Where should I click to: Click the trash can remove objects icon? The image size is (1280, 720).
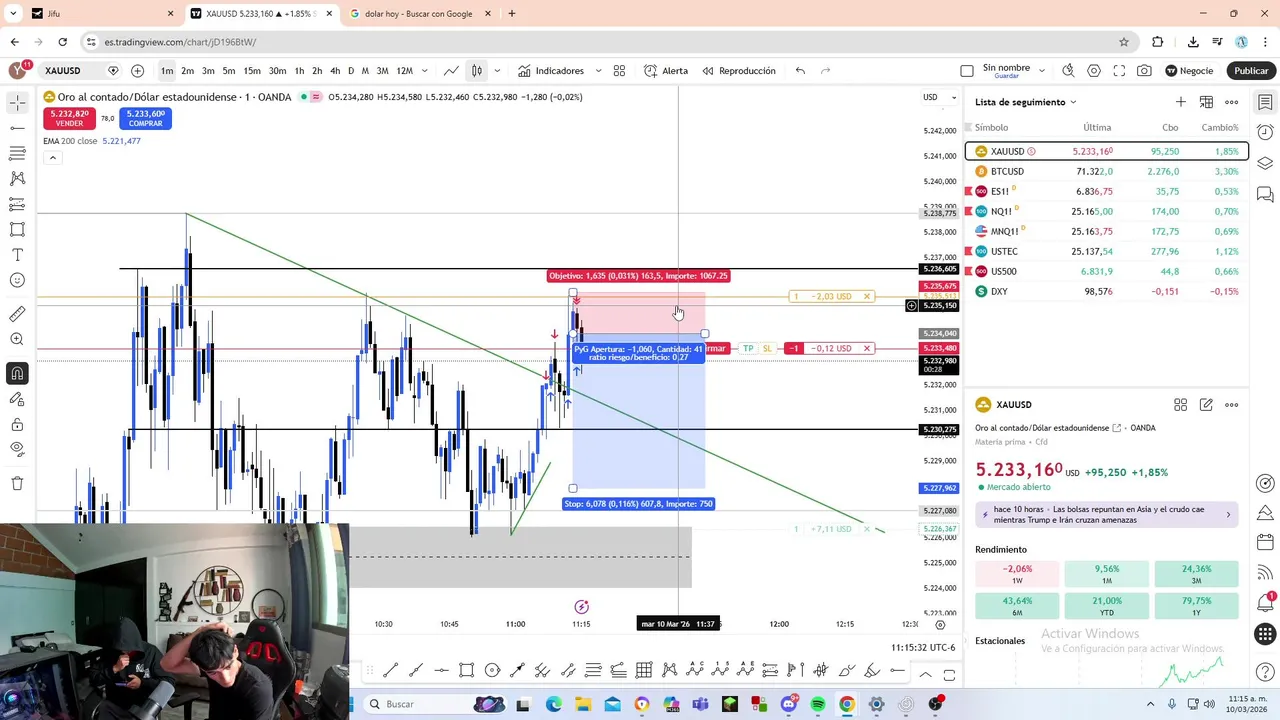point(17,483)
